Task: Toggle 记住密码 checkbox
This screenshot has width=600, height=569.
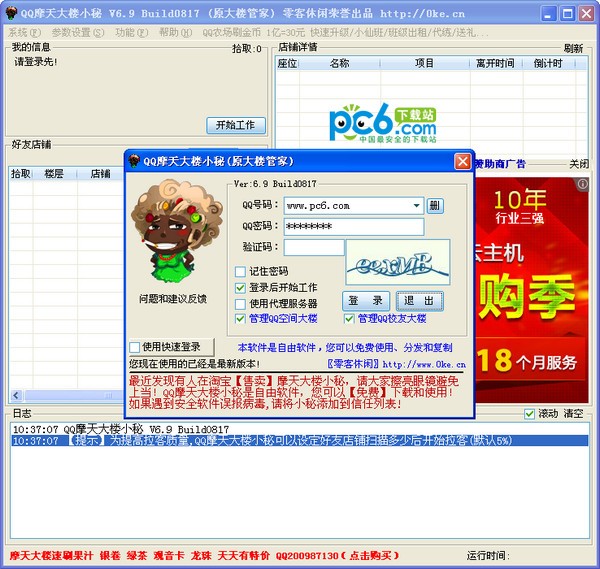Action: point(240,272)
